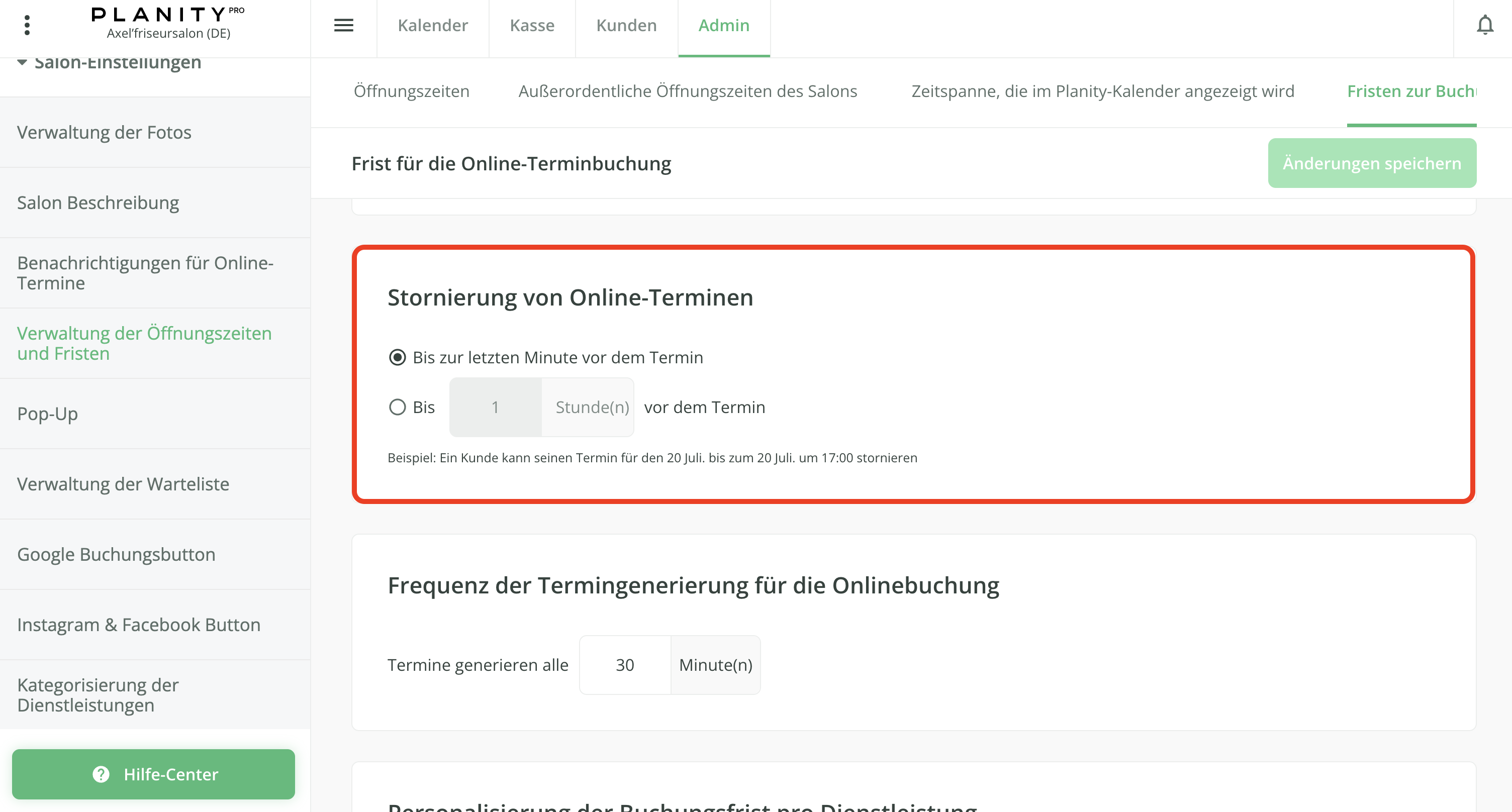Select the 'Bis ... Stunde(n)' radio option

(398, 407)
